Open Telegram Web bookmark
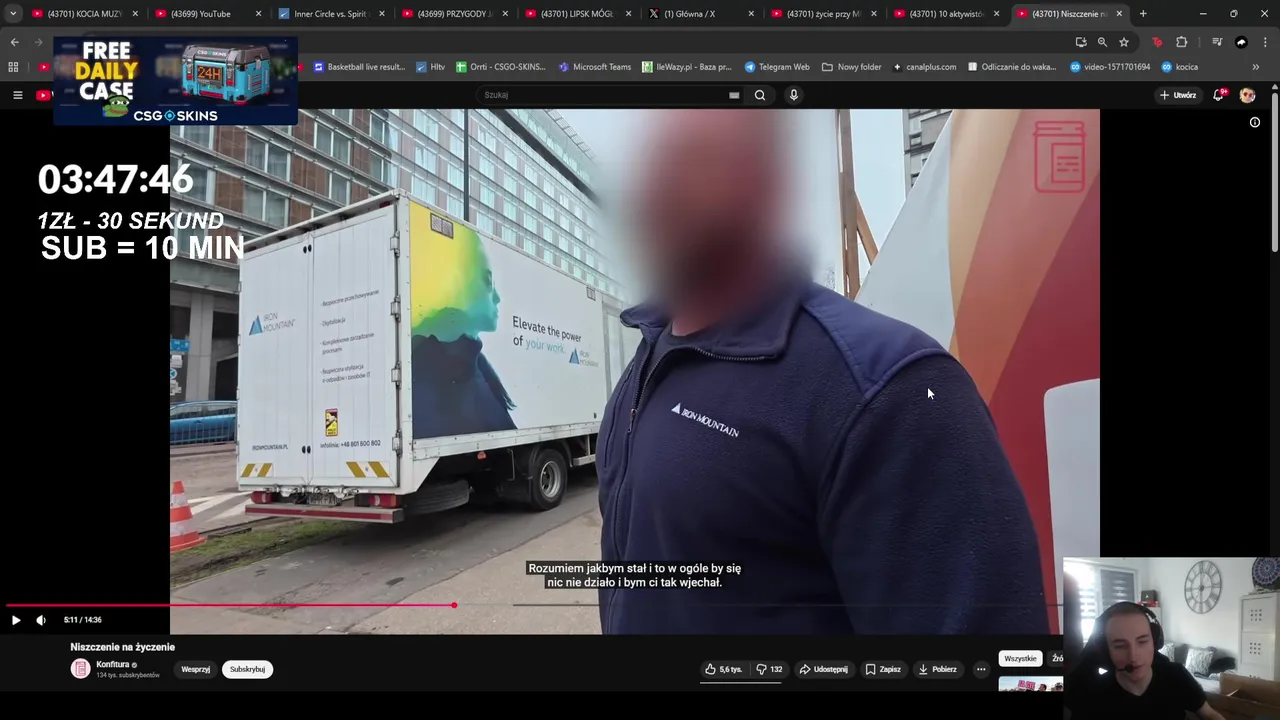Viewport: 1280px width, 720px height. click(777, 67)
